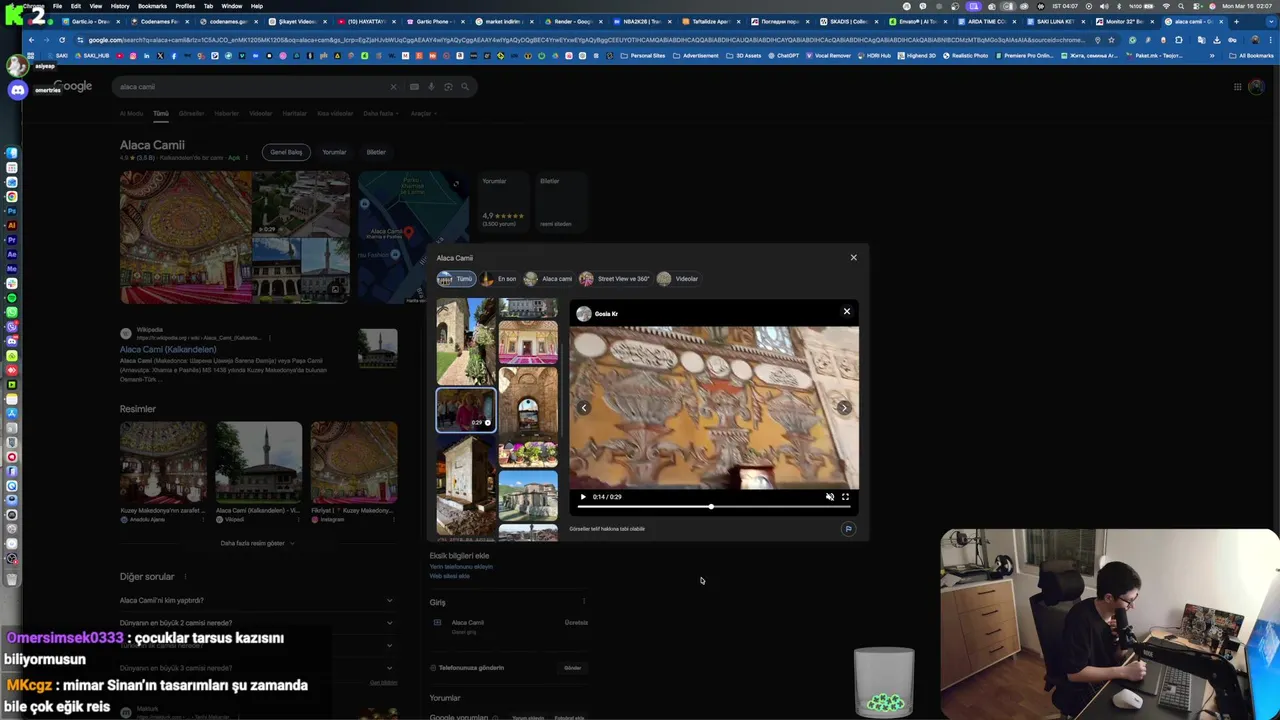Select the En son photo filter chip
The image size is (1280, 720).
pos(499,279)
